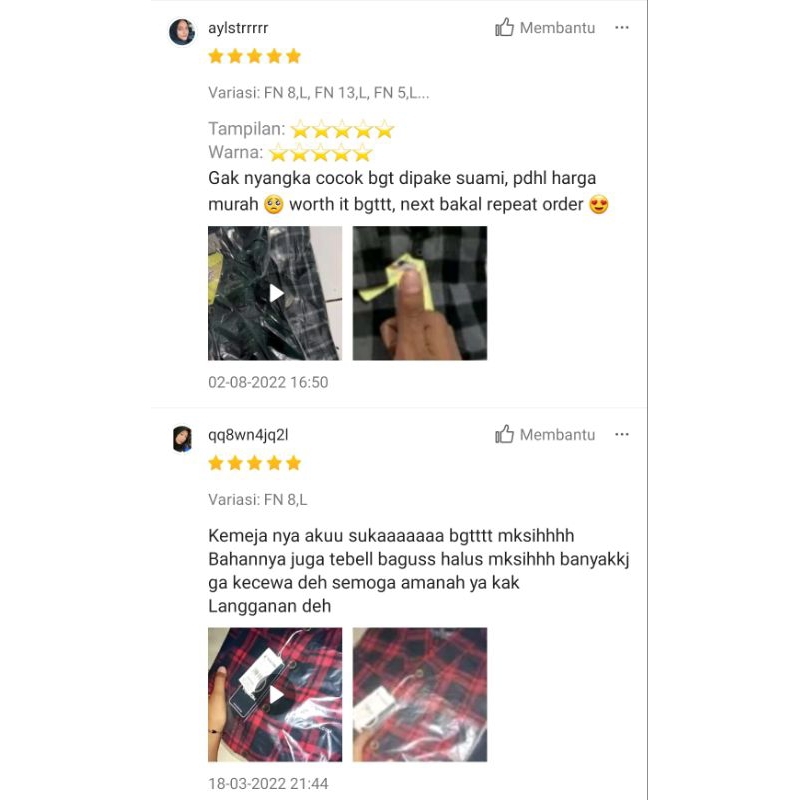Image resolution: width=800 pixels, height=800 pixels.
Task: Open username qq8wn4jq2l profile link
Action: point(248,435)
